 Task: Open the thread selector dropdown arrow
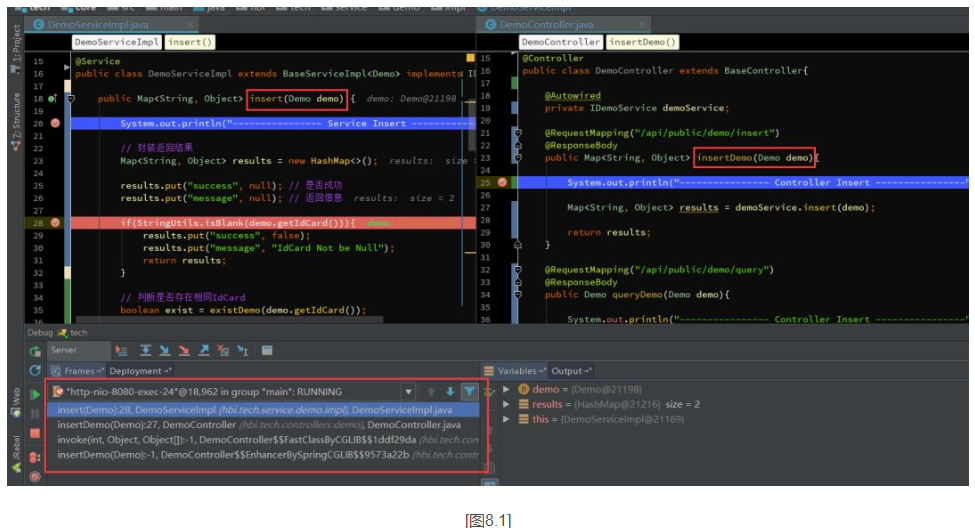click(409, 392)
